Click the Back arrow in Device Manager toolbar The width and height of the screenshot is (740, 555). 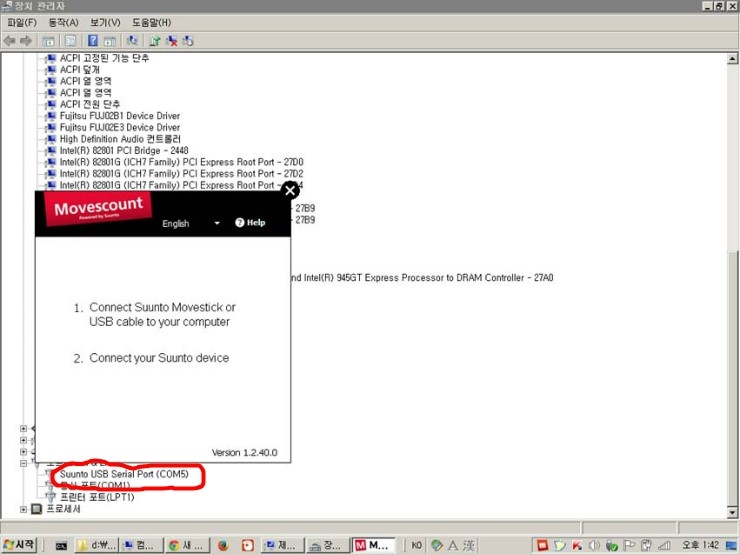click(x=9, y=41)
